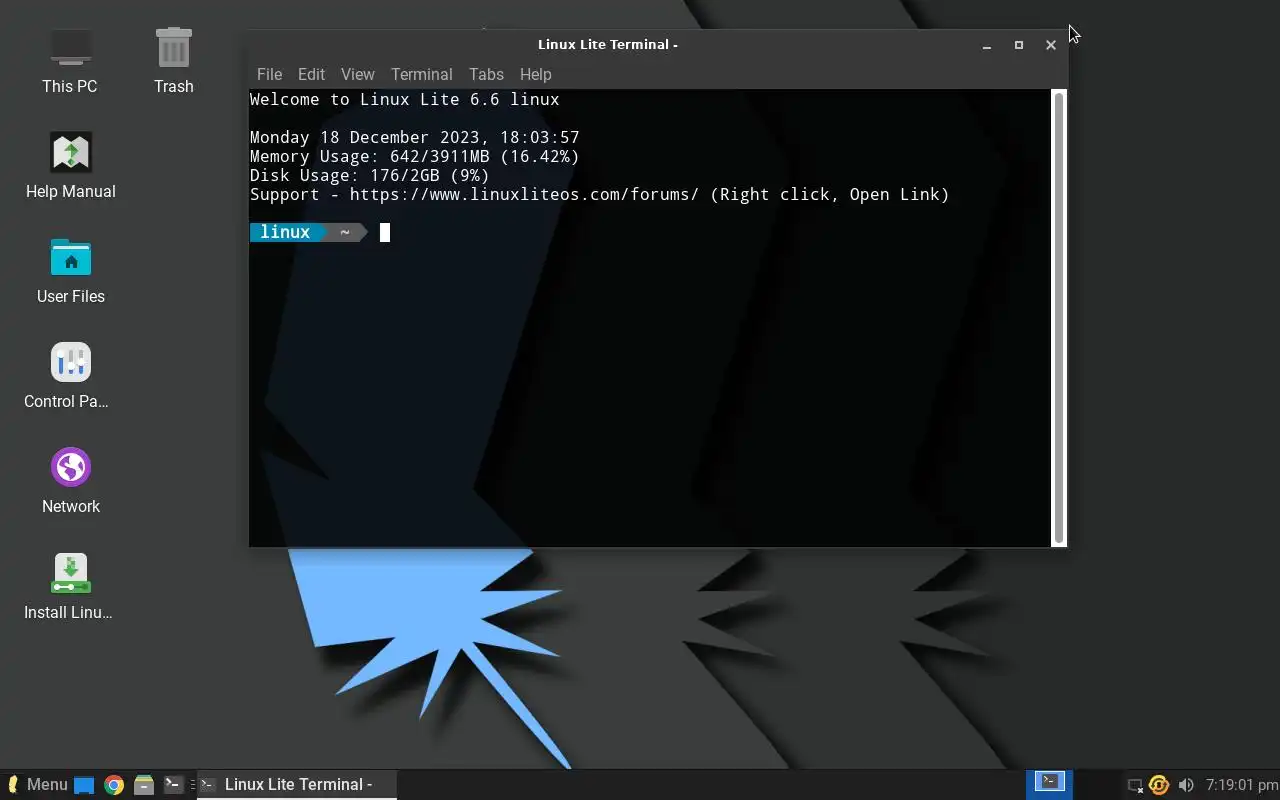Open the Menu start button
Viewport: 1280px width, 800px height.
[x=37, y=785]
